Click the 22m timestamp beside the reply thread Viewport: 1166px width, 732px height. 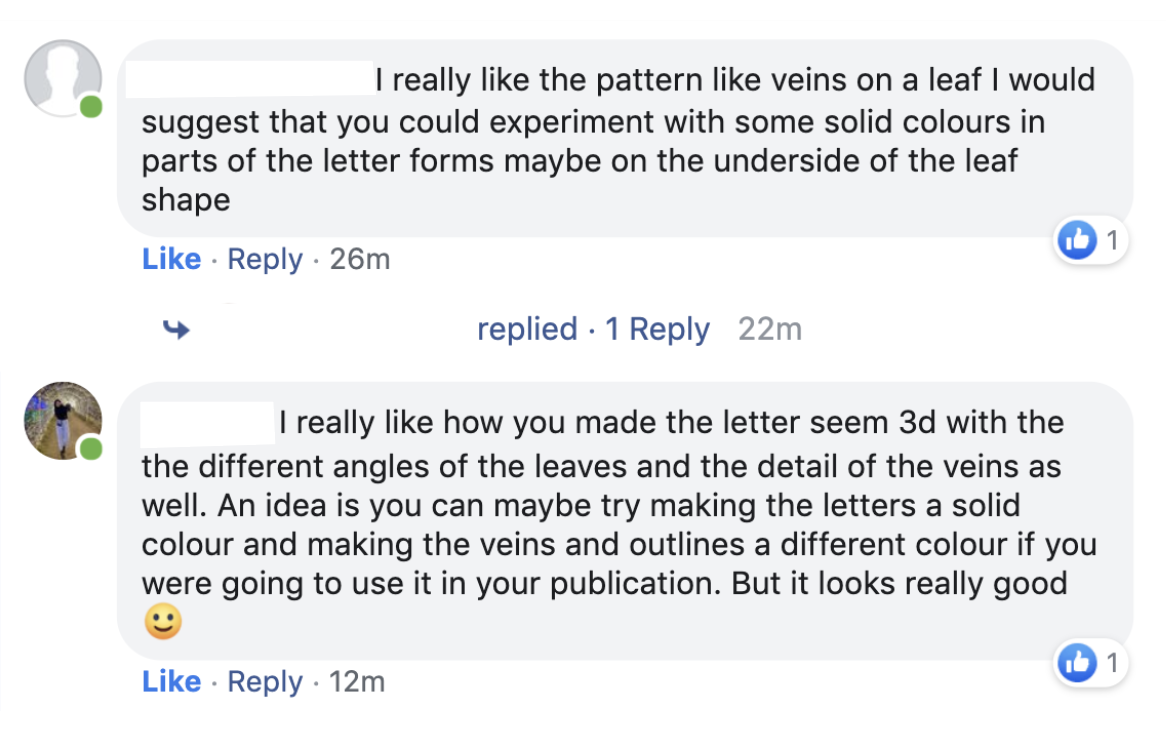[770, 329]
